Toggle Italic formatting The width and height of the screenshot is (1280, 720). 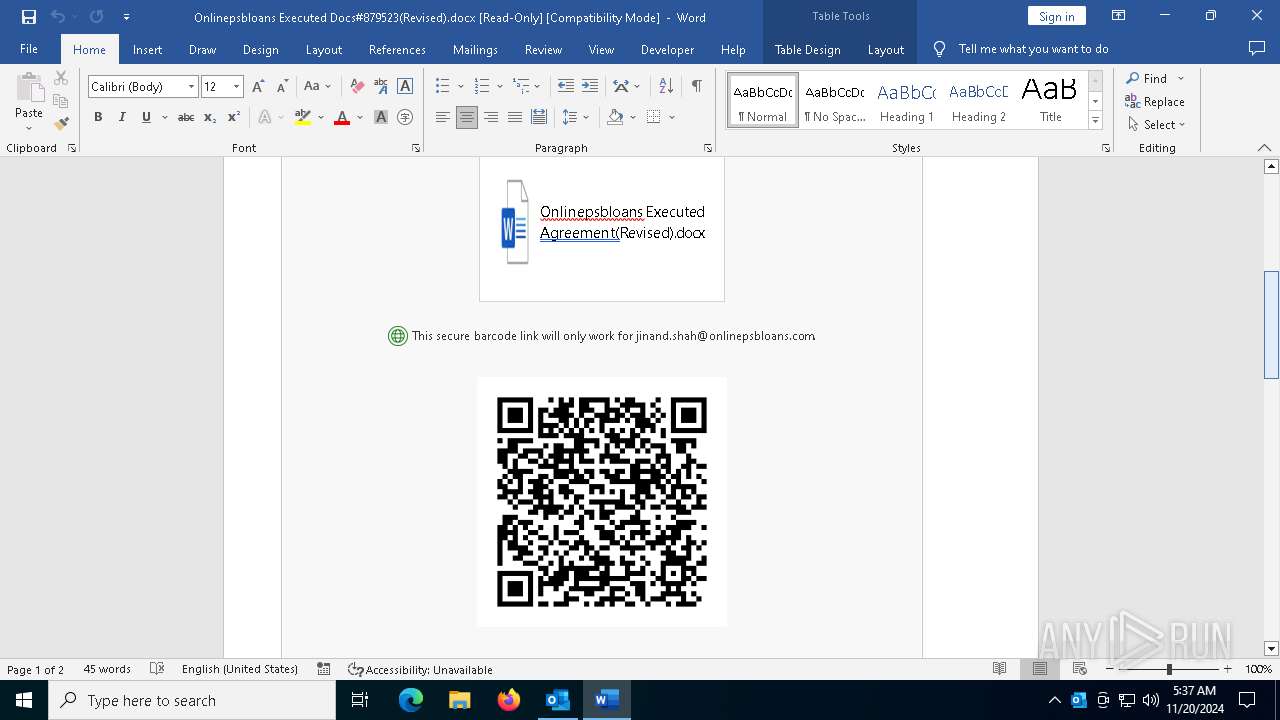(x=122, y=117)
